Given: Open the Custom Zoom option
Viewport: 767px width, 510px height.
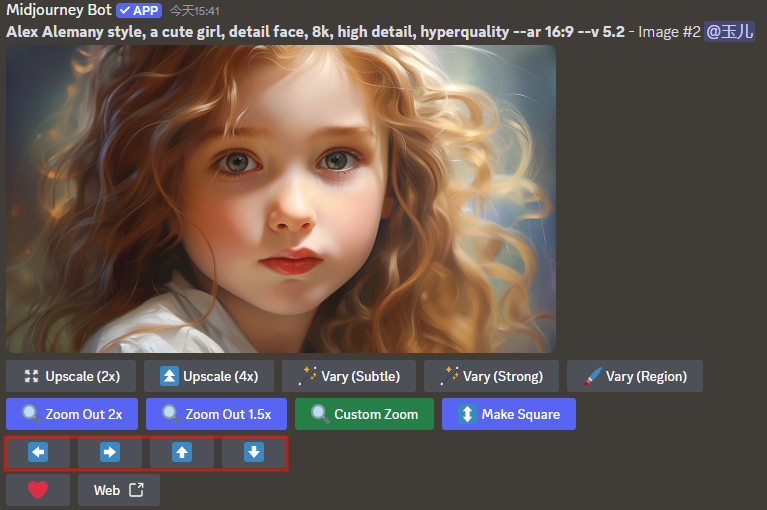Looking at the screenshot, I should click(364, 414).
